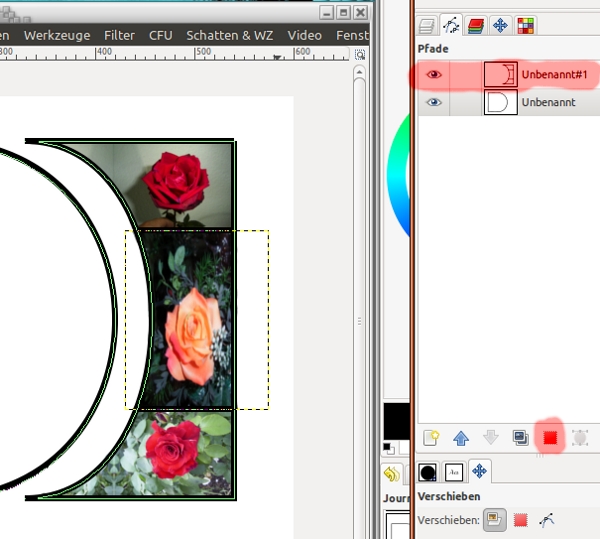Set Verschieben mode to move selection
The height and width of the screenshot is (539, 600).
520,520
